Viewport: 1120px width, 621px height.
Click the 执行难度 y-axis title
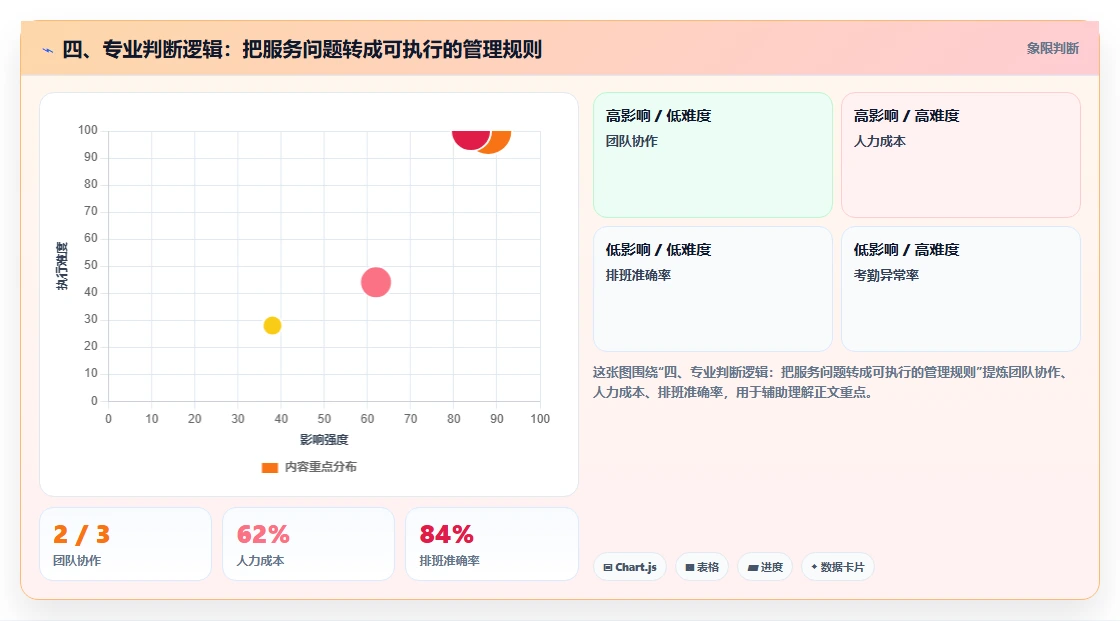[x=62, y=266]
